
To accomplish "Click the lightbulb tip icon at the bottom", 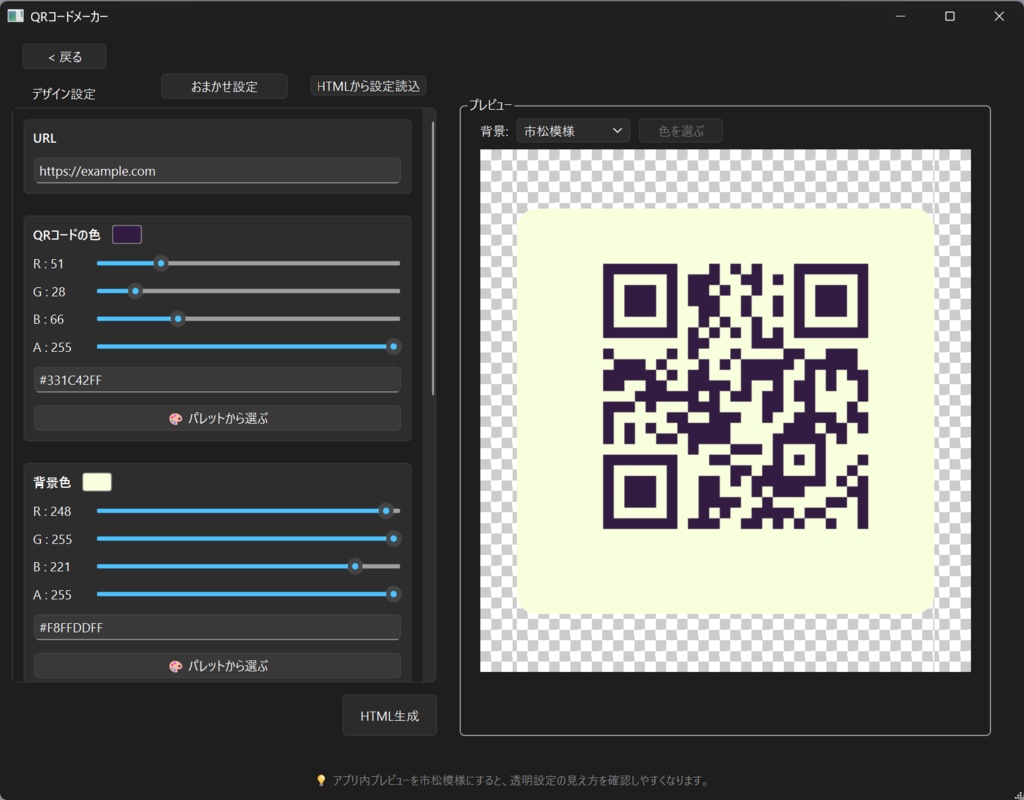I will pyautogui.click(x=321, y=780).
